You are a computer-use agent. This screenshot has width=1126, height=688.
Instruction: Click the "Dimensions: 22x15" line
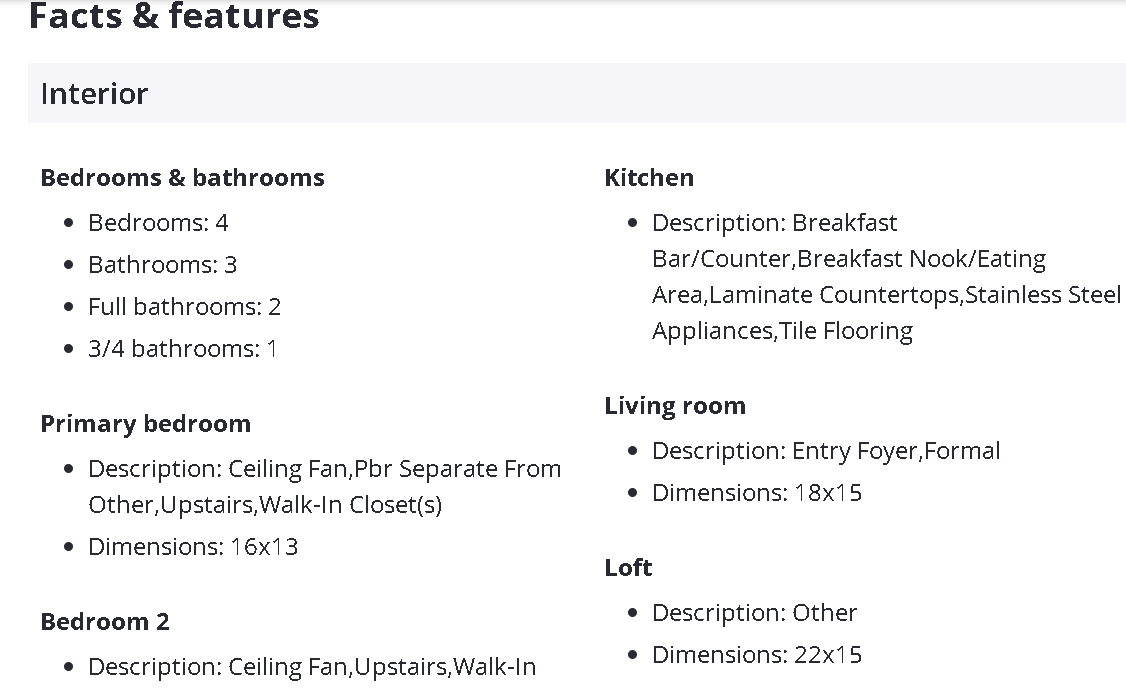click(757, 655)
